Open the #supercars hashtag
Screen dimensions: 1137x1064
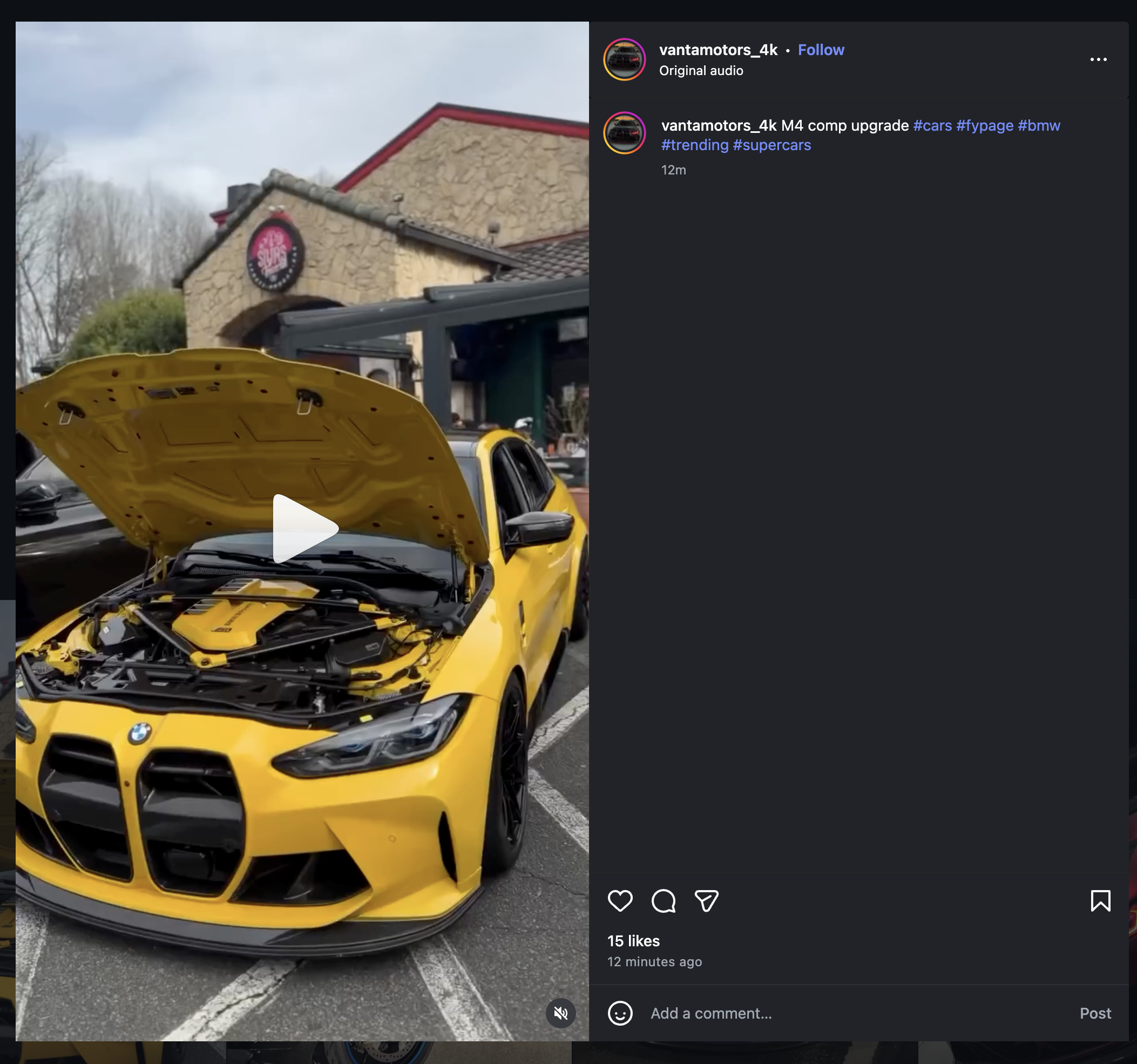pyautogui.click(x=771, y=145)
